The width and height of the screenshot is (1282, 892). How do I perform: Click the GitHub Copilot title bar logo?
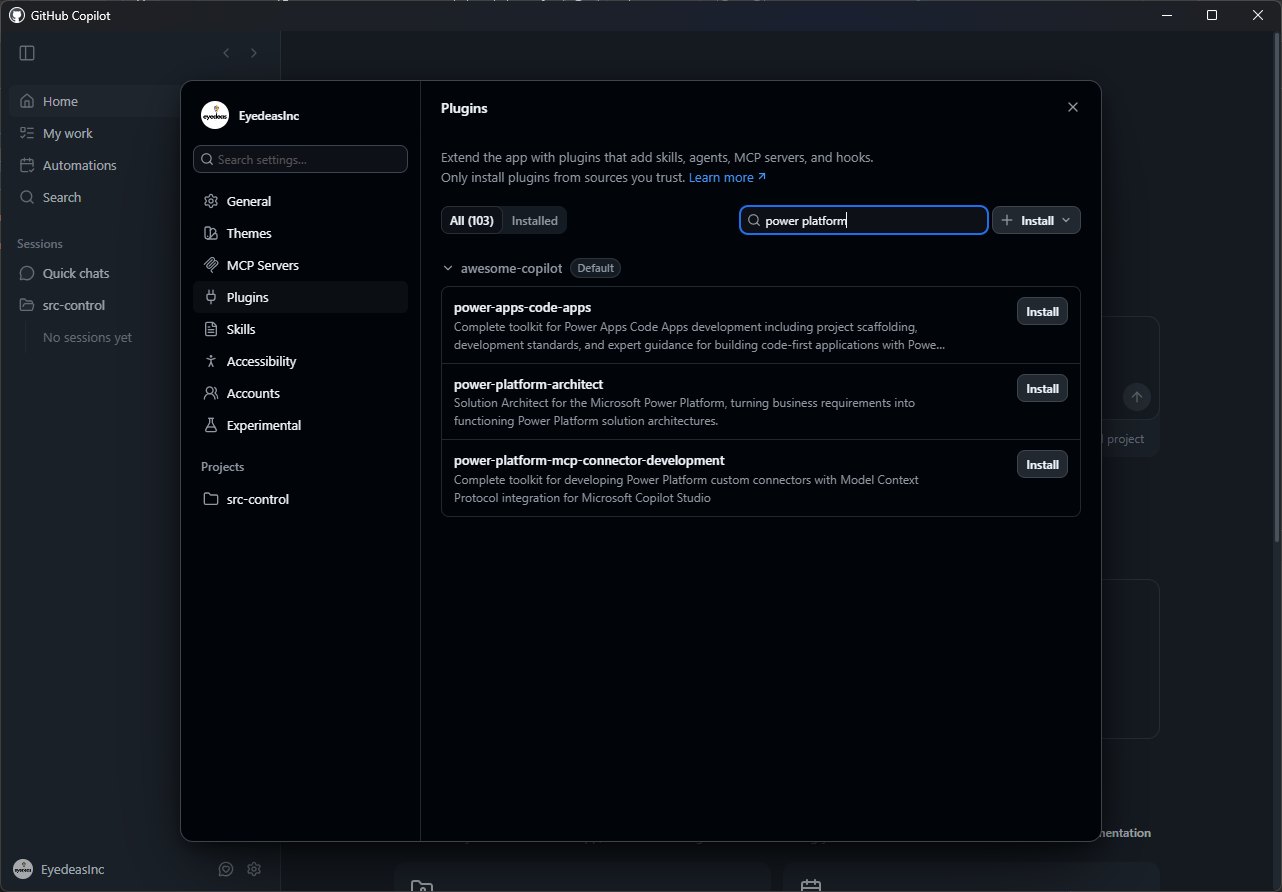coord(16,15)
